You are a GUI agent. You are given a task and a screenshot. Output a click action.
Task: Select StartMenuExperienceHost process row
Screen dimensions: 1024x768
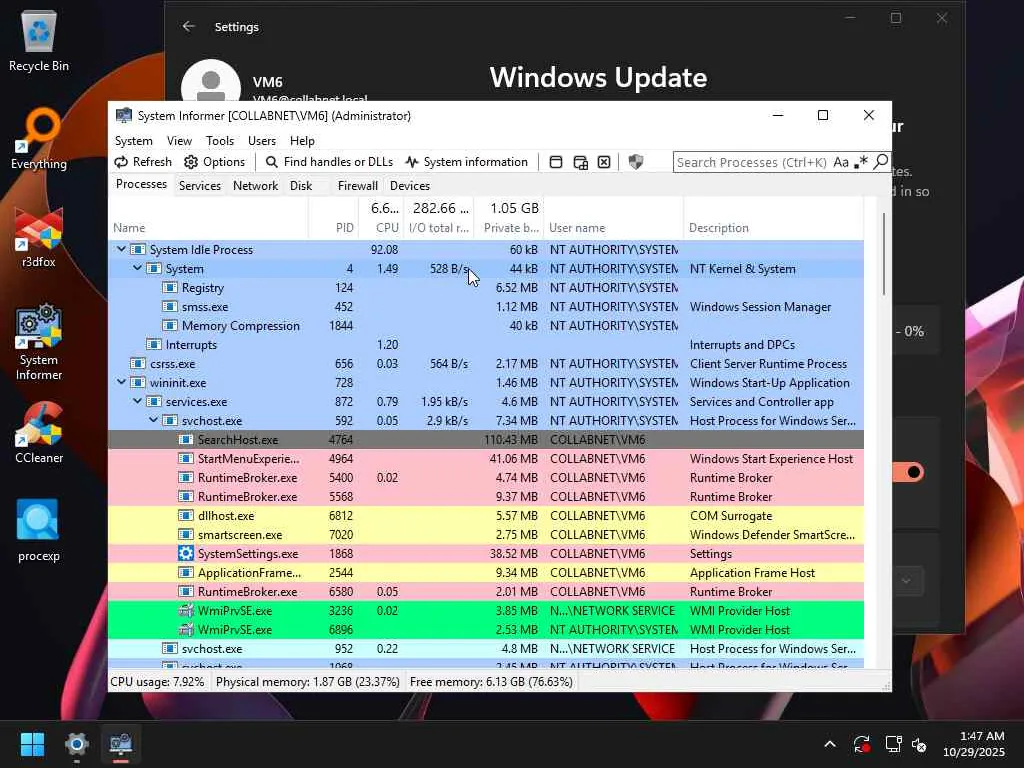[486, 458]
